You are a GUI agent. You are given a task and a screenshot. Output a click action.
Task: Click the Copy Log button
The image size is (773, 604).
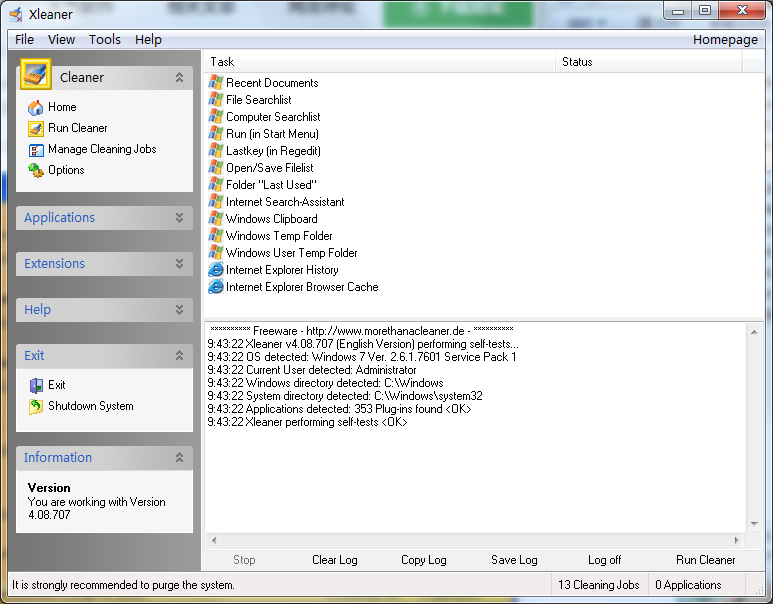tap(423, 560)
